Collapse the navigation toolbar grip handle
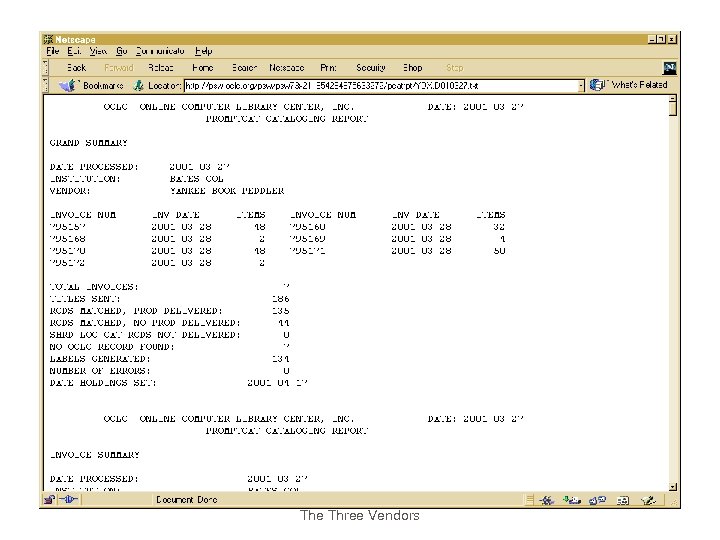The image size is (720, 540). pyautogui.click(x=45, y=68)
